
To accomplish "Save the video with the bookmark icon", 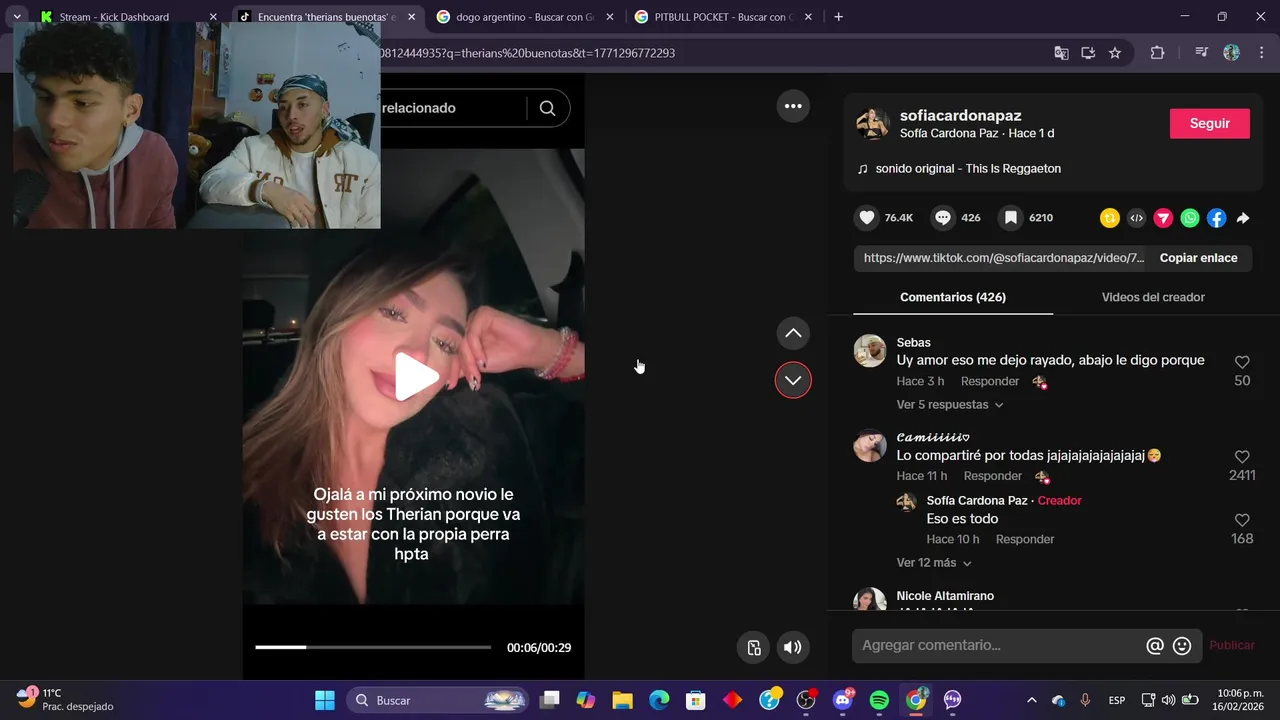I will (x=1011, y=218).
